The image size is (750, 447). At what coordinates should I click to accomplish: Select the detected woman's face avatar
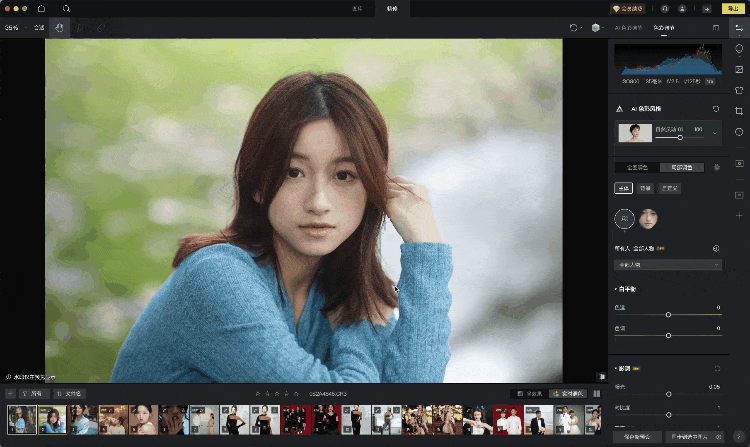tap(648, 217)
